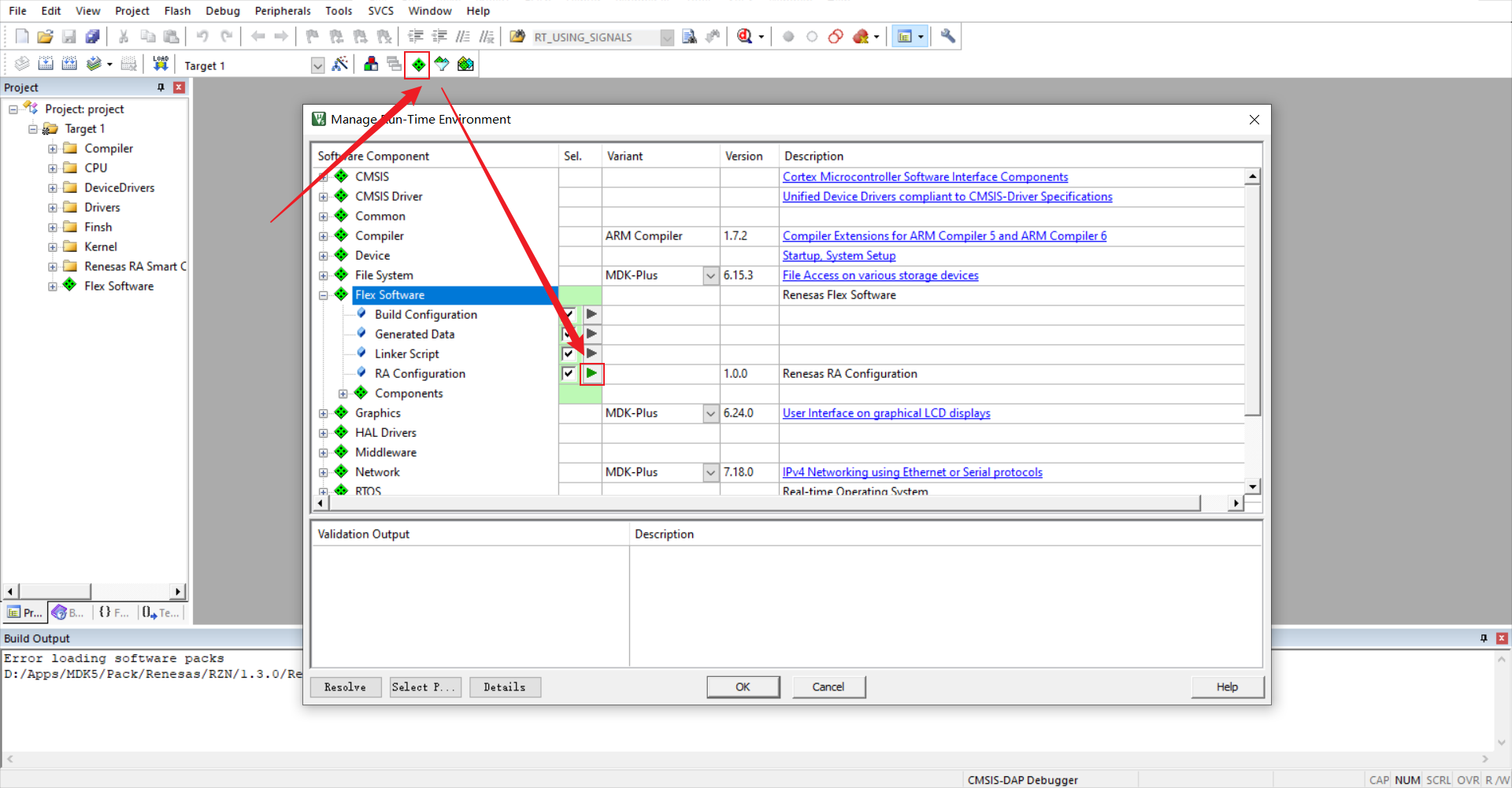This screenshot has width=1512, height=788.
Task: Click the Options for Target wand icon
Action: [340, 65]
